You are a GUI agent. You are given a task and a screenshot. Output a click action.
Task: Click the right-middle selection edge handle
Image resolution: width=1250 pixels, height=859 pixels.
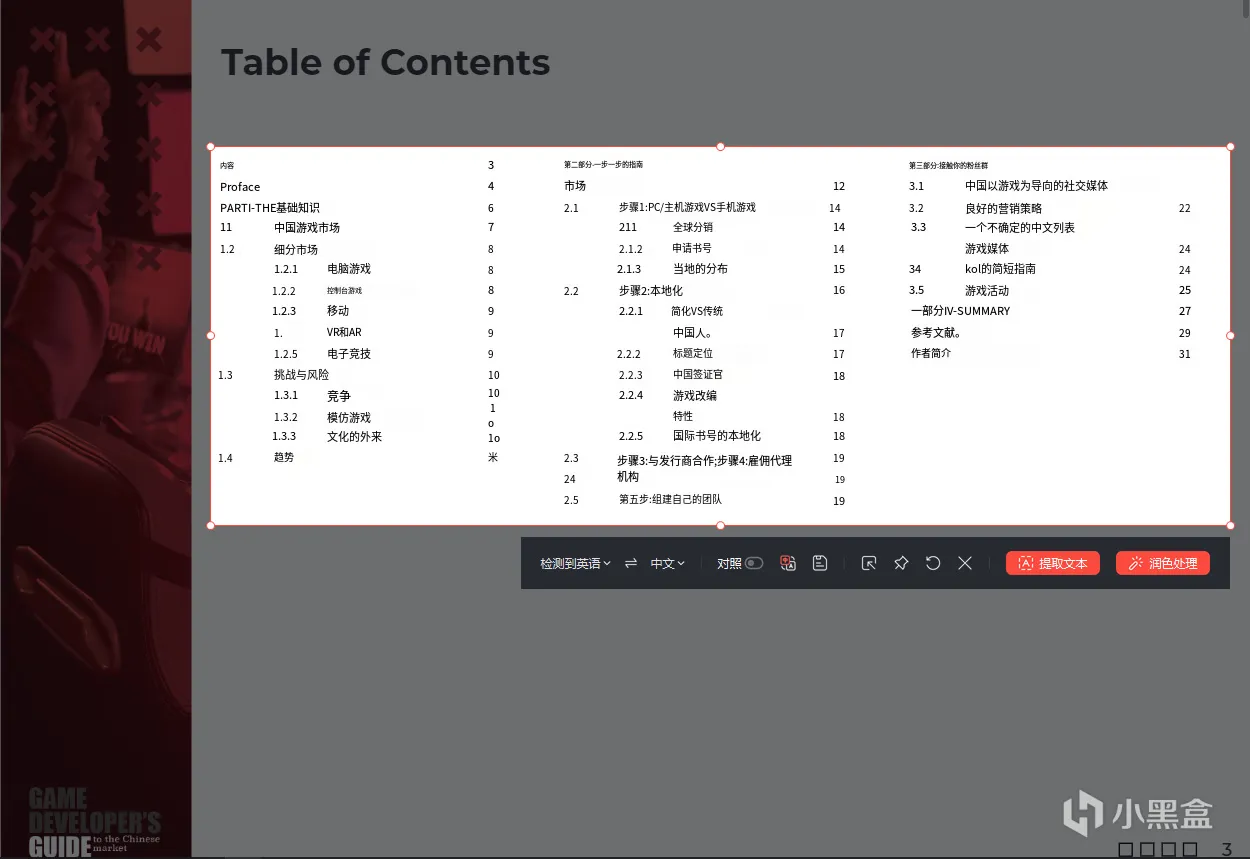pos(1230,336)
